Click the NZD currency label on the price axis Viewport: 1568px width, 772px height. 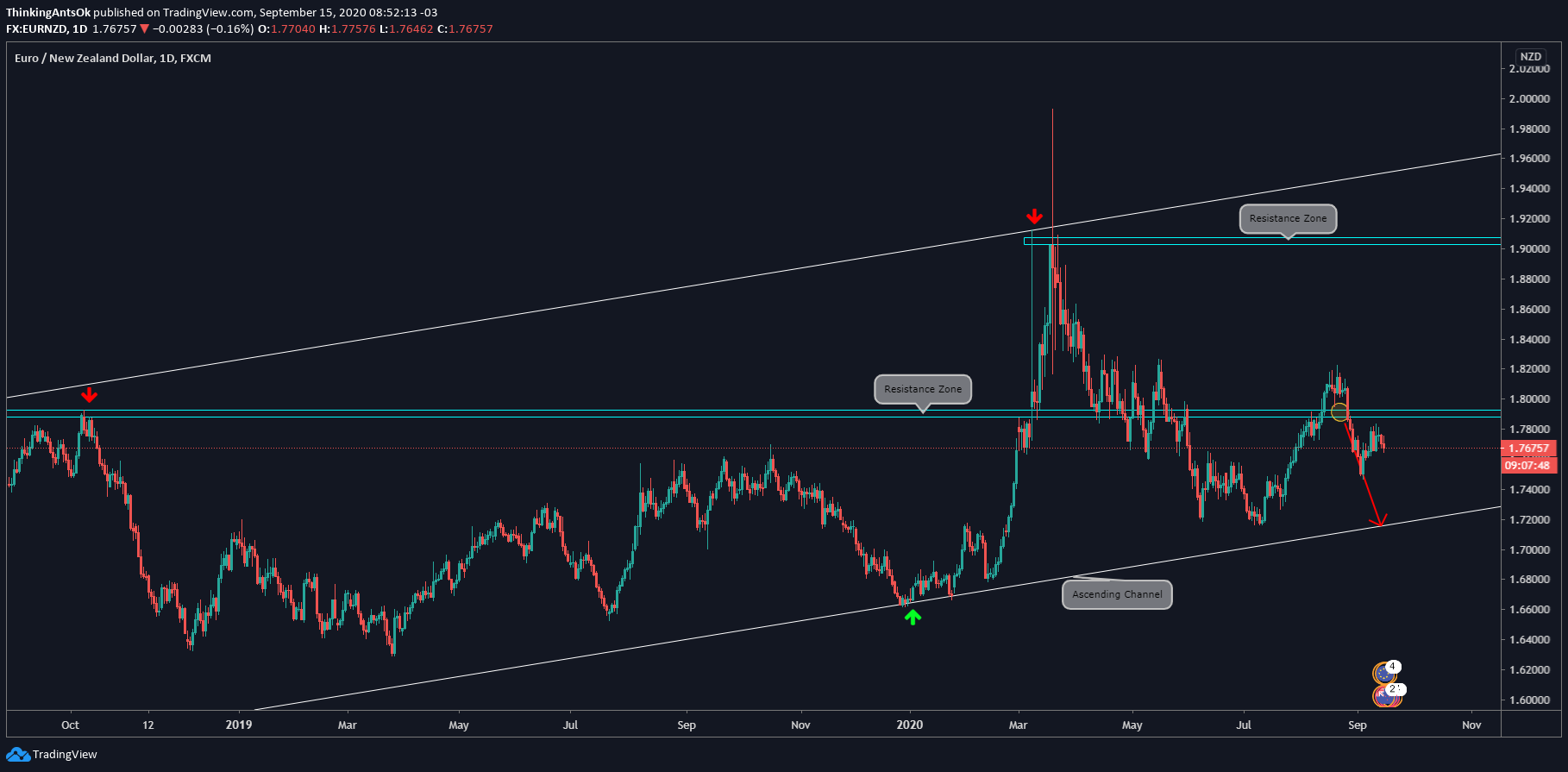(x=1531, y=57)
